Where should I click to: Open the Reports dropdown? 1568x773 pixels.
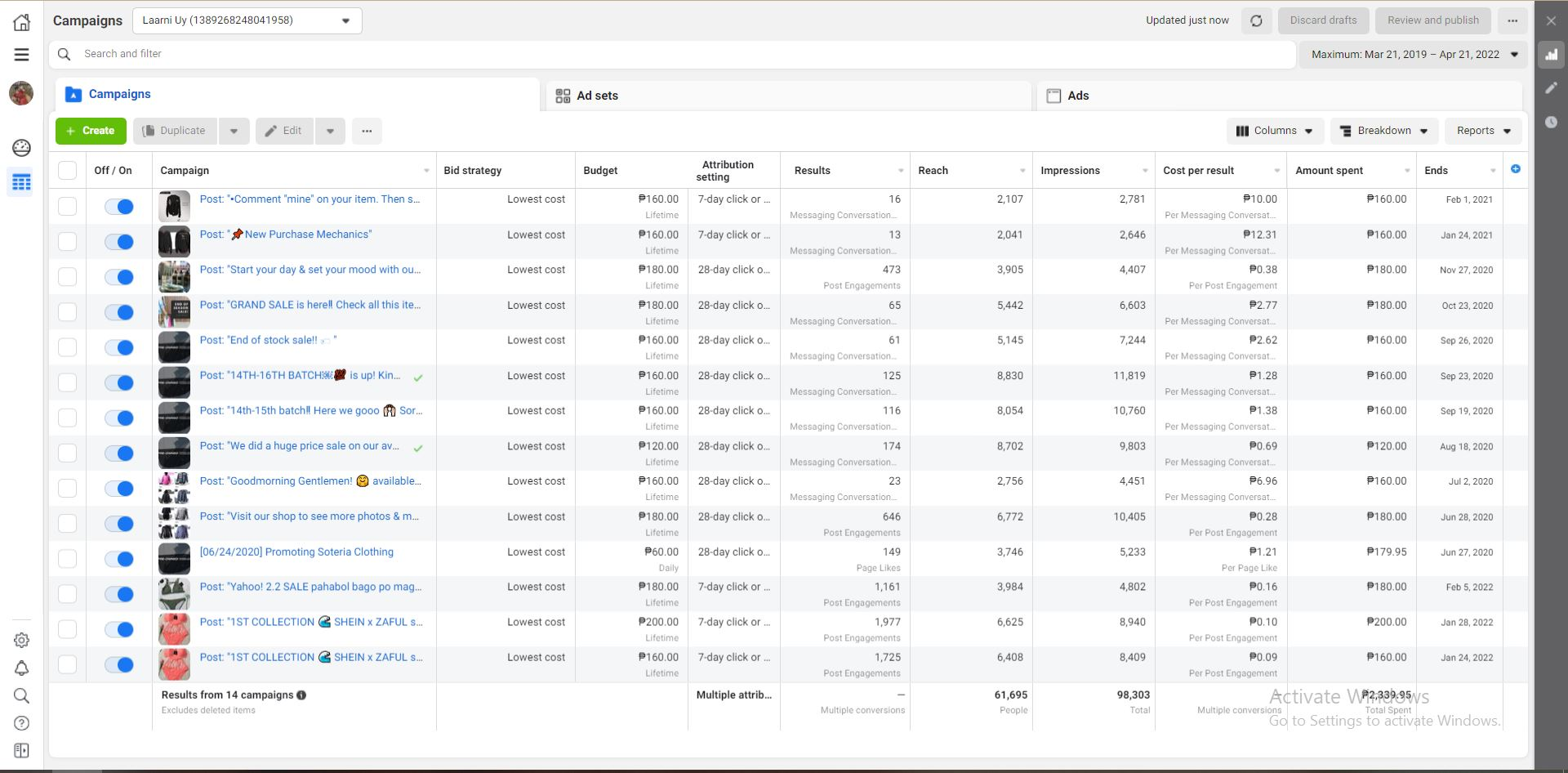(1484, 131)
